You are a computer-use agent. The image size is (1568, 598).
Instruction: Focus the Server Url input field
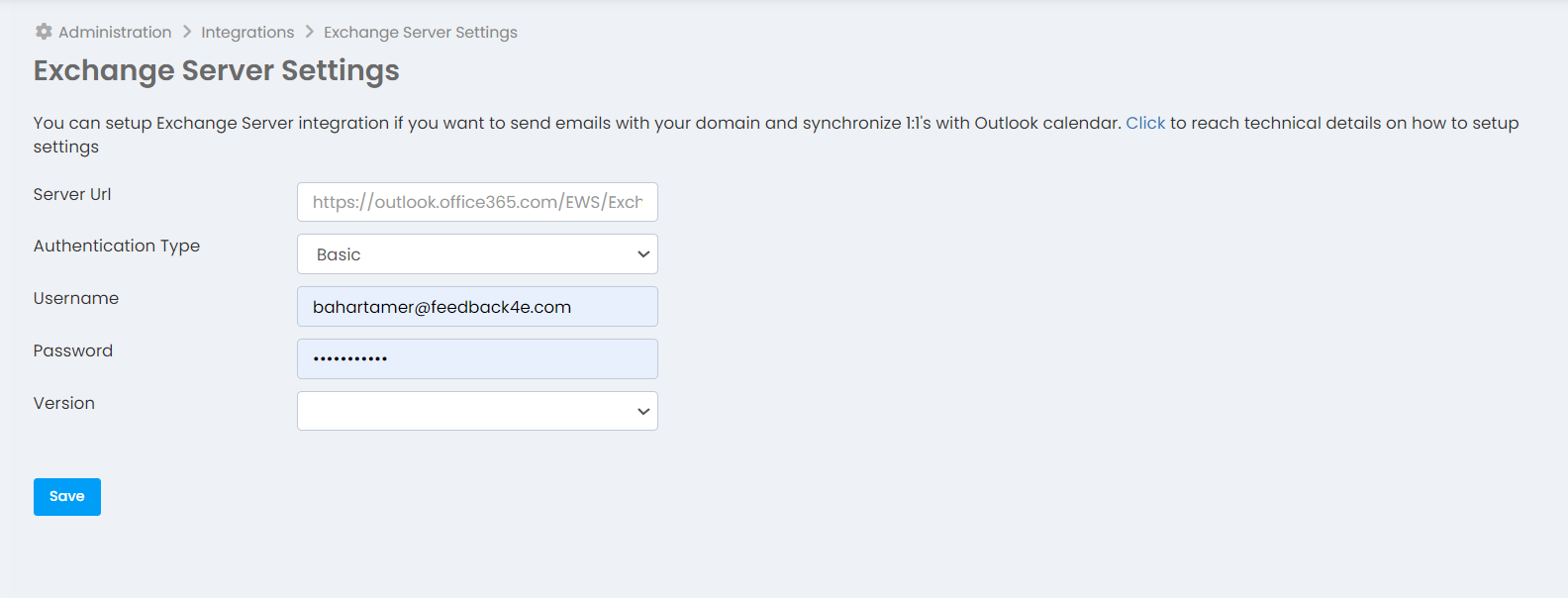click(477, 202)
